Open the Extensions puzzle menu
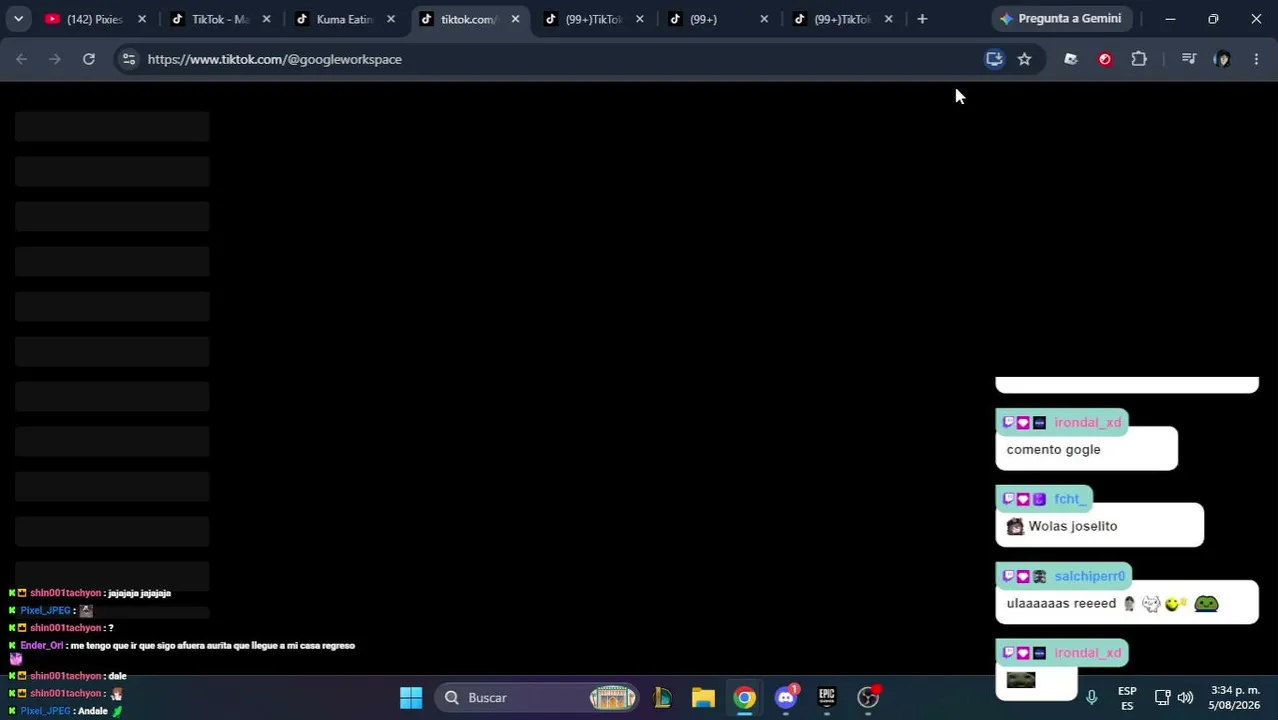This screenshot has height=720, width=1278. point(1139,59)
